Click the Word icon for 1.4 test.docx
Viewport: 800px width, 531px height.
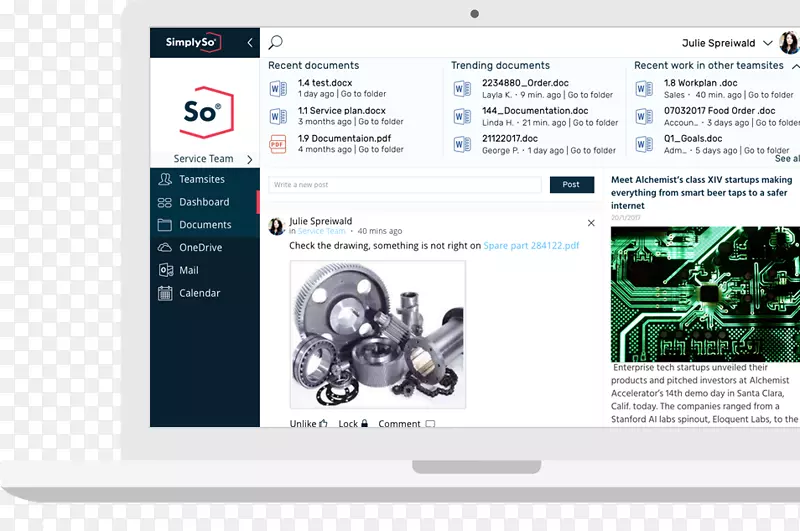pyautogui.click(x=278, y=89)
